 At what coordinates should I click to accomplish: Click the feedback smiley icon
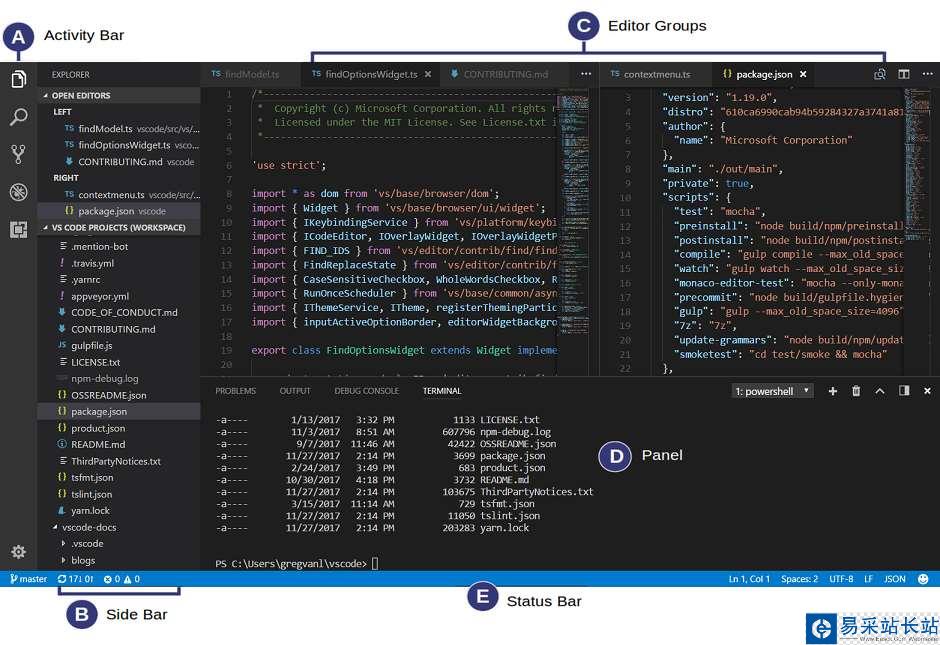click(x=923, y=579)
